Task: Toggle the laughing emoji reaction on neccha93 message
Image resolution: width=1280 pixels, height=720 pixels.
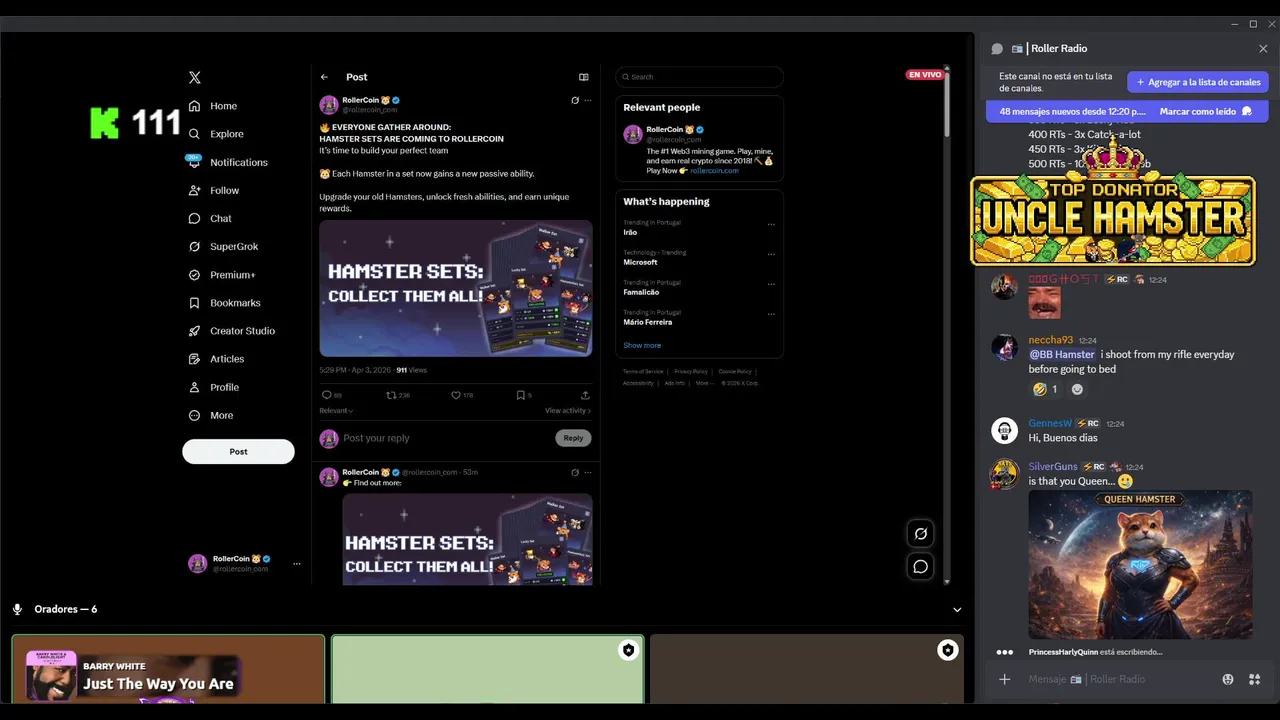Action: pyautogui.click(x=1045, y=389)
